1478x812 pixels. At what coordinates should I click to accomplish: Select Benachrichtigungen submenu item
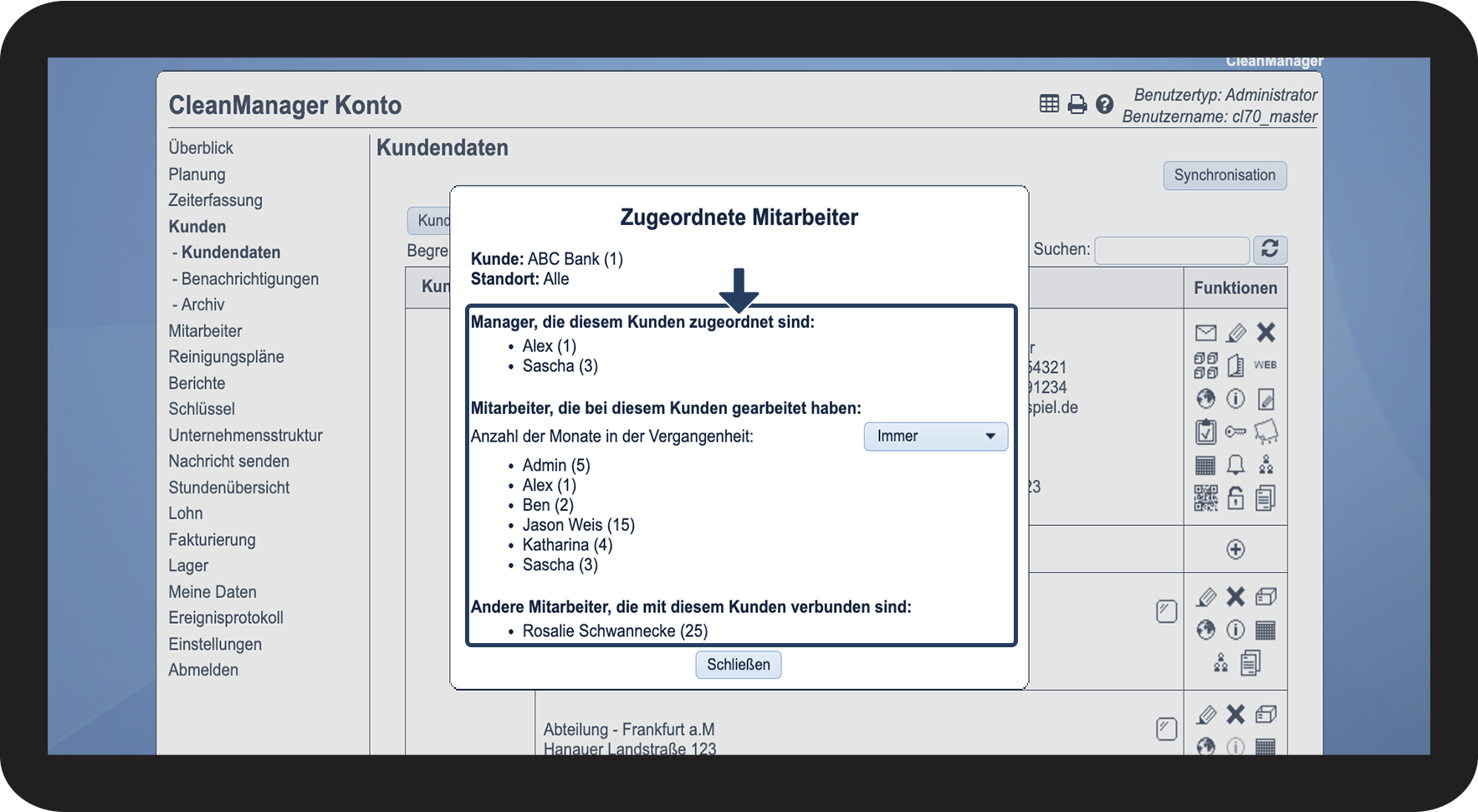[x=249, y=279]
